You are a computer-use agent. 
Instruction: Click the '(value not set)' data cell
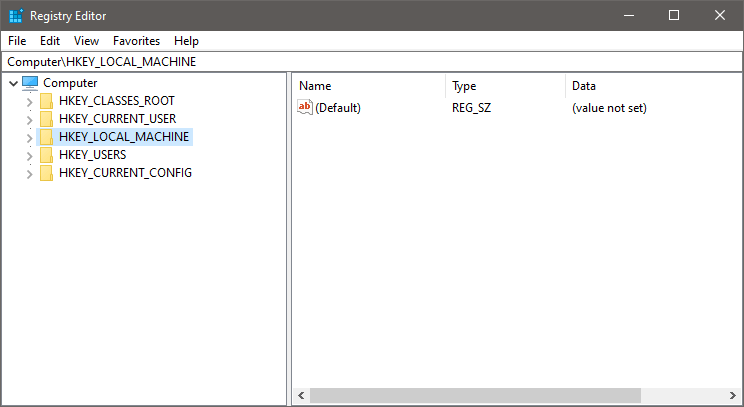pyautogui.click(x=609, y=108)
